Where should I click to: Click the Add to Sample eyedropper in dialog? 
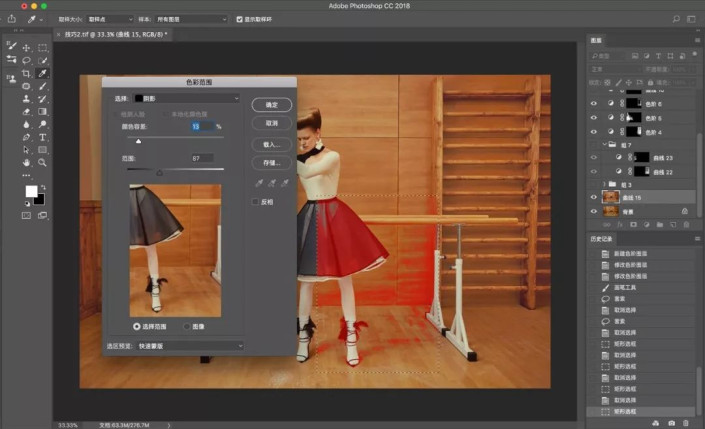(x=273, y=182)
